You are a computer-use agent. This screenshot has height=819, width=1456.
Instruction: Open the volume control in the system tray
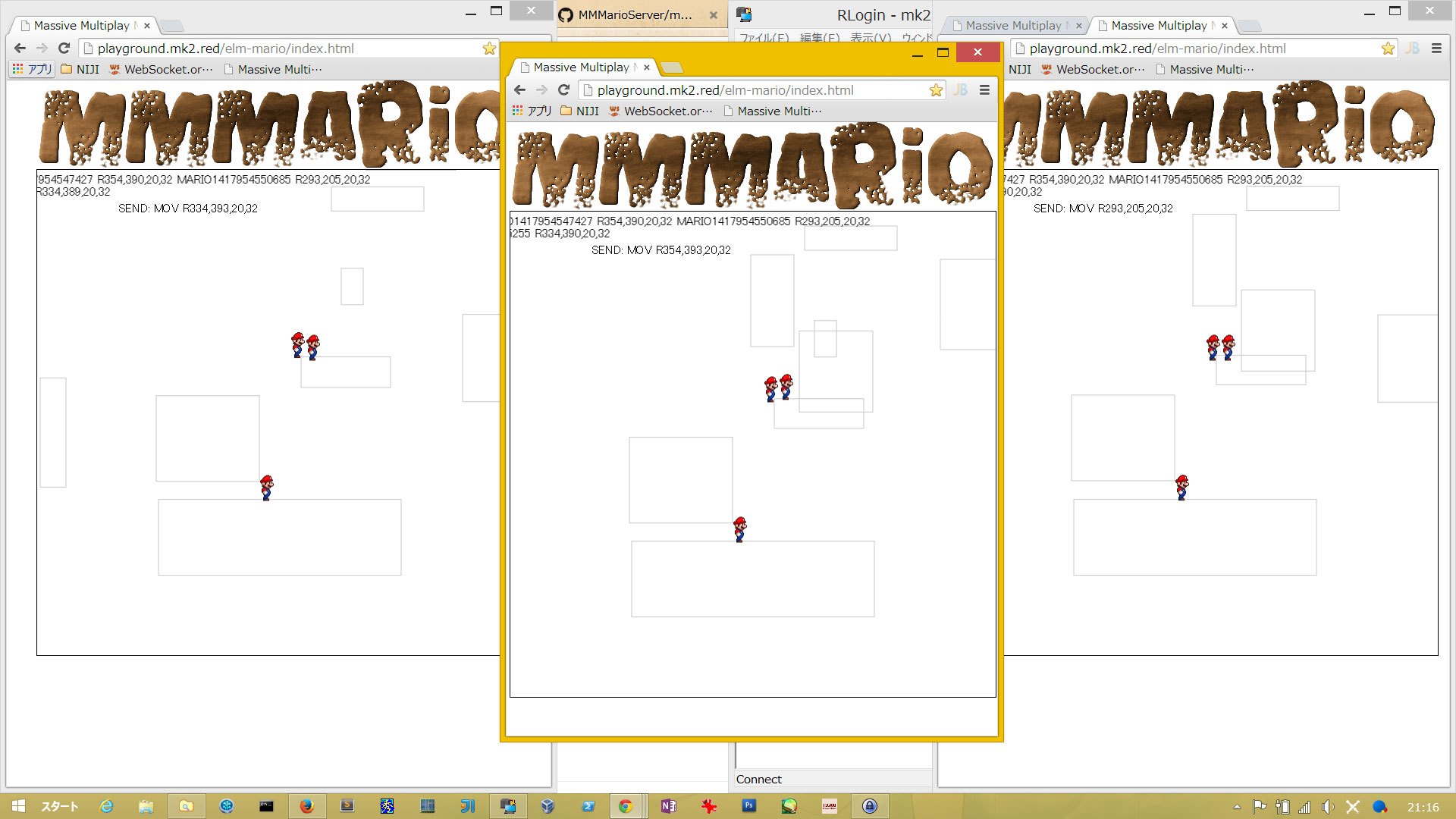pyautogui.click(x=1327, y=807)
